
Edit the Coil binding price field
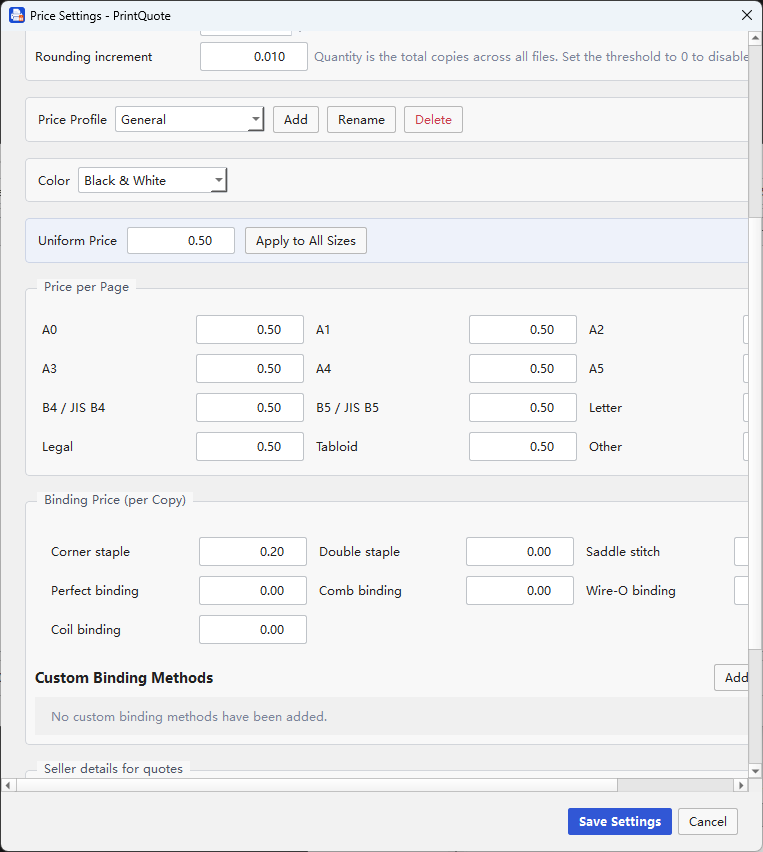253,630
